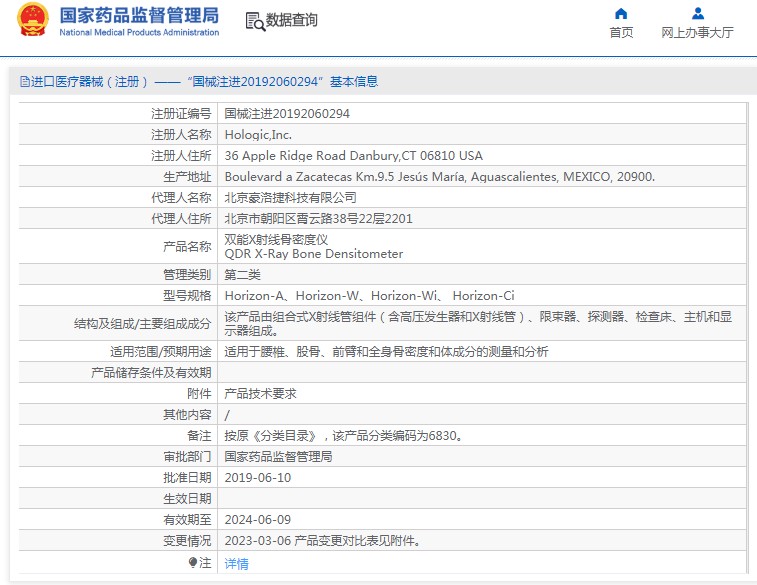Open the 详情 details link
The width and height of the screenshot is (757, 585).
pyautogui.click(x=237, y=563)
